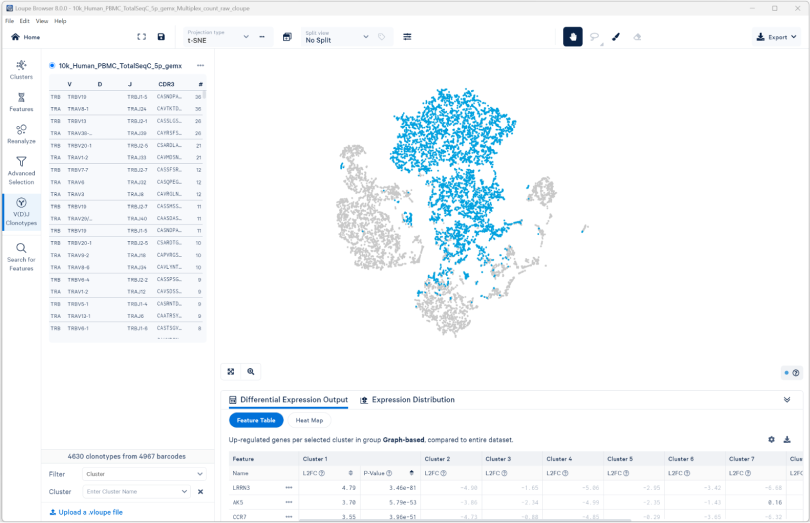Open the Split view dropdown
The image size is (810, 523).
click(331, 37)
